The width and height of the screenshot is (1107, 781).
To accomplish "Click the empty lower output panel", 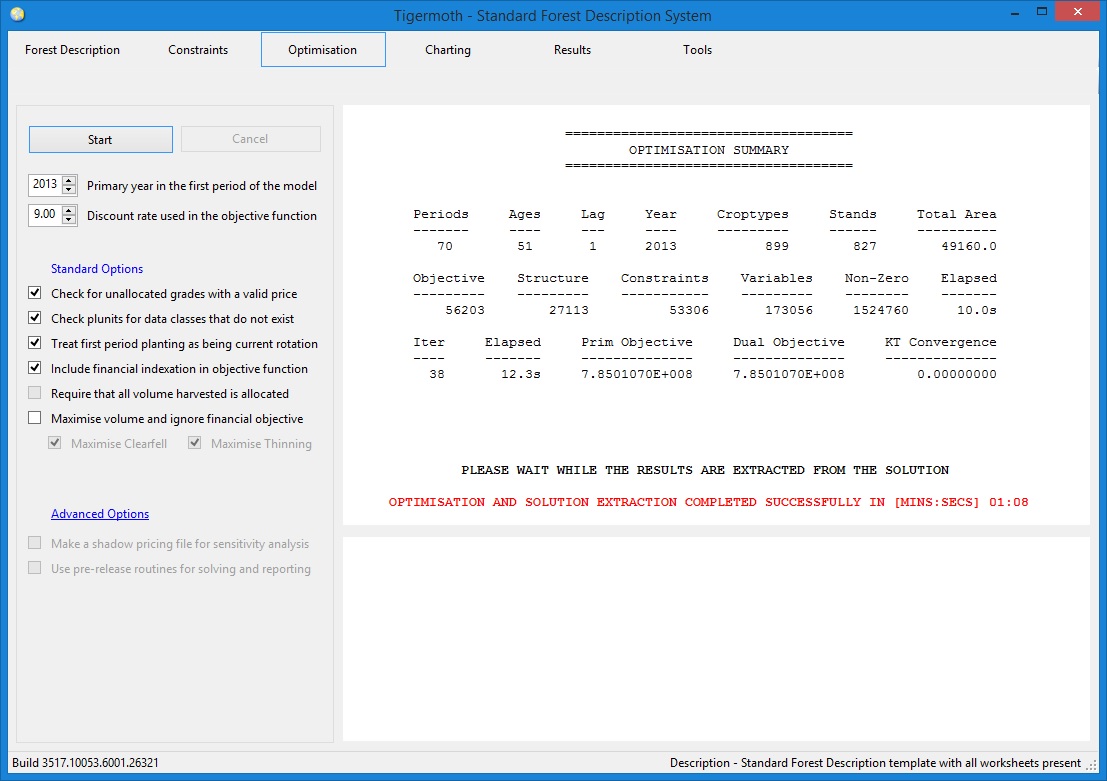I will click(716, 639).
